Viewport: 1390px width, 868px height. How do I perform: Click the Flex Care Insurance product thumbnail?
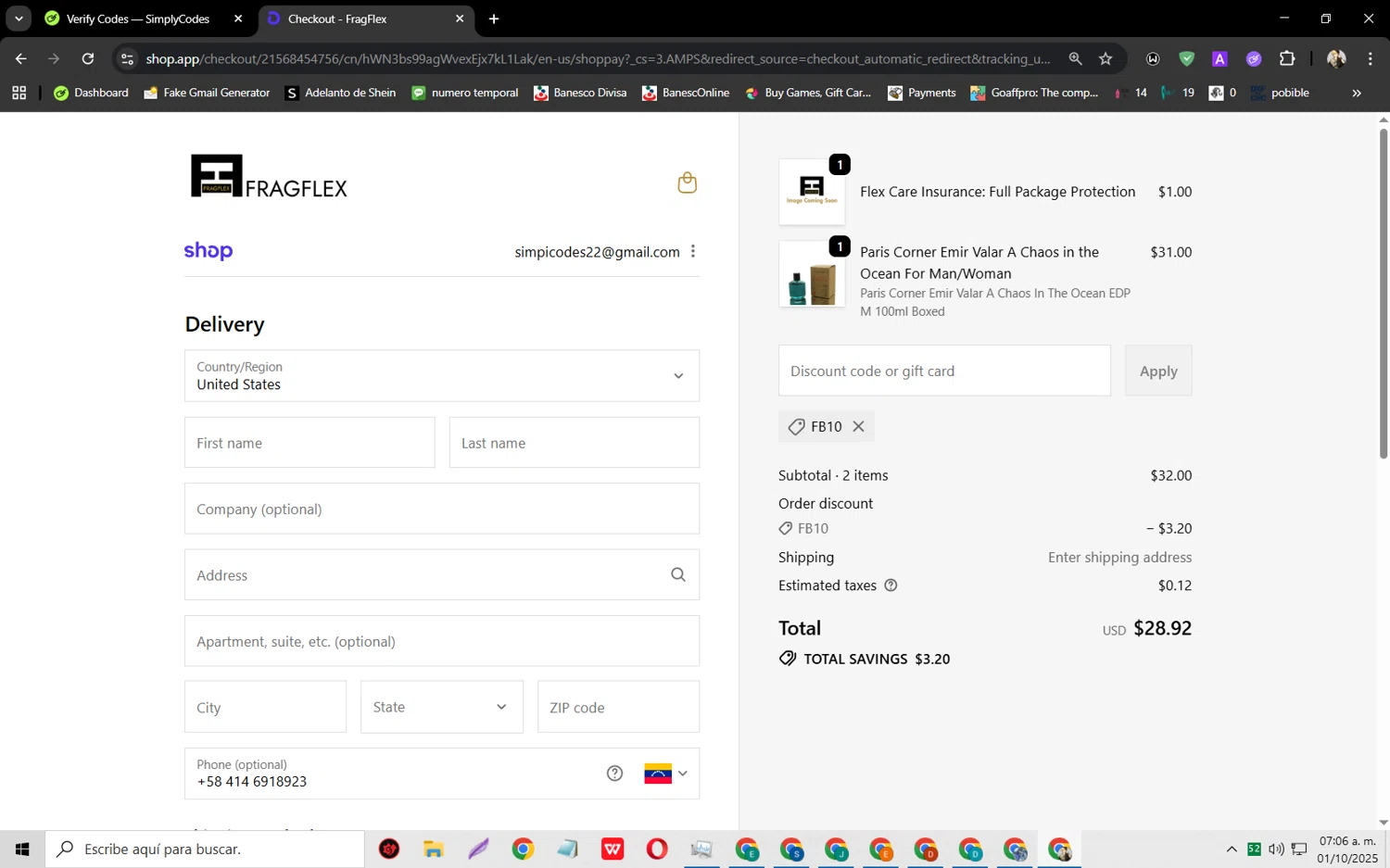coord(812,192)
